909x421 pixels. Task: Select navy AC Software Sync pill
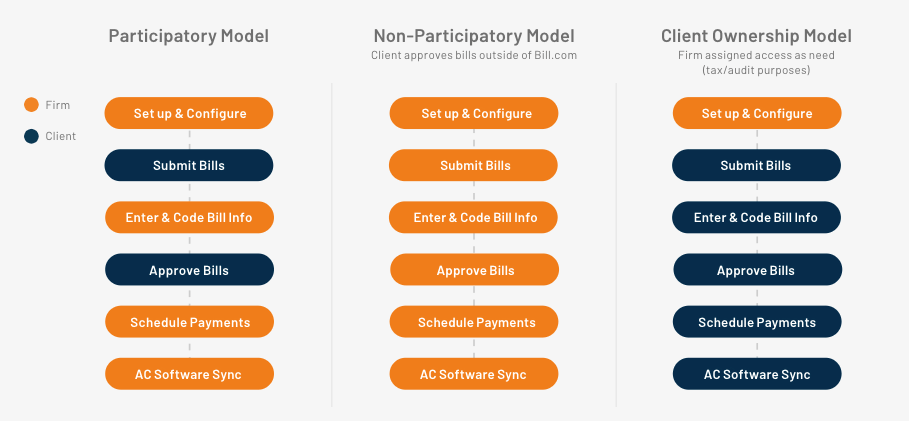[757, 374]
